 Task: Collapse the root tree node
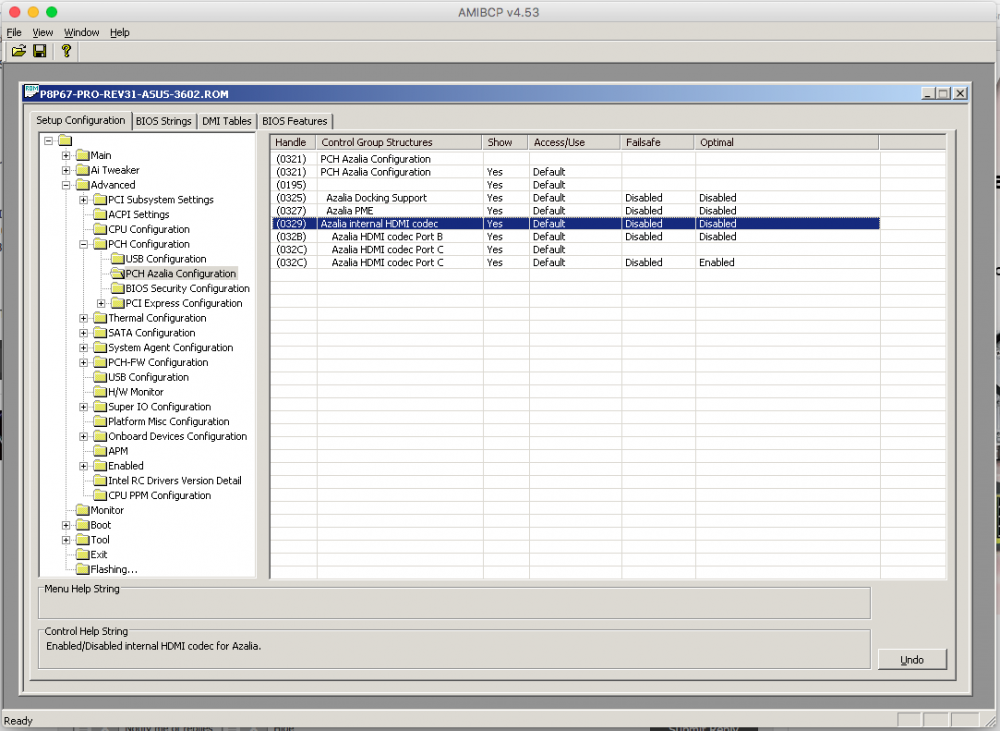tap(48, 140)
